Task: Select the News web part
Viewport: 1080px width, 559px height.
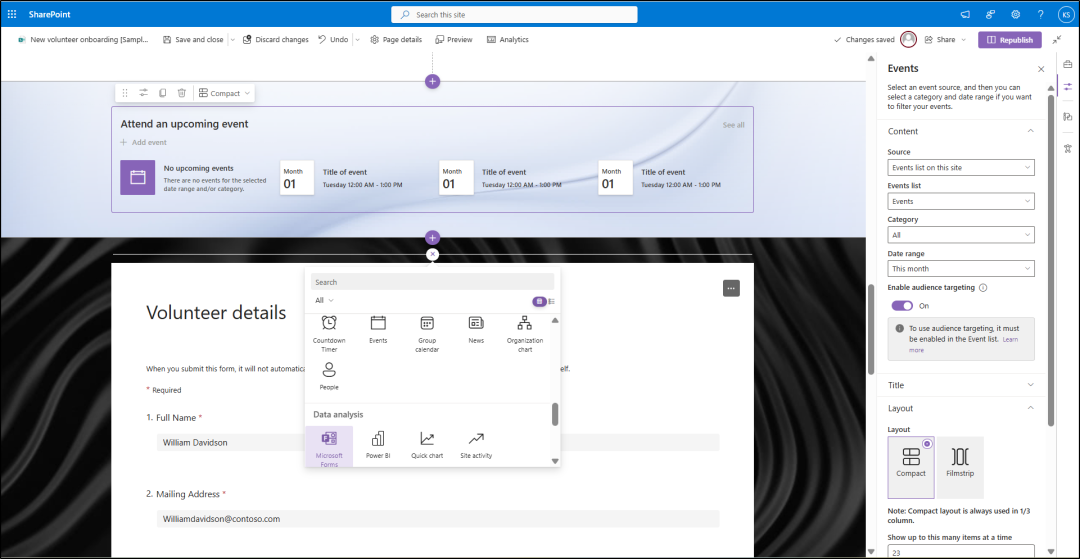Action: [476, 330]
